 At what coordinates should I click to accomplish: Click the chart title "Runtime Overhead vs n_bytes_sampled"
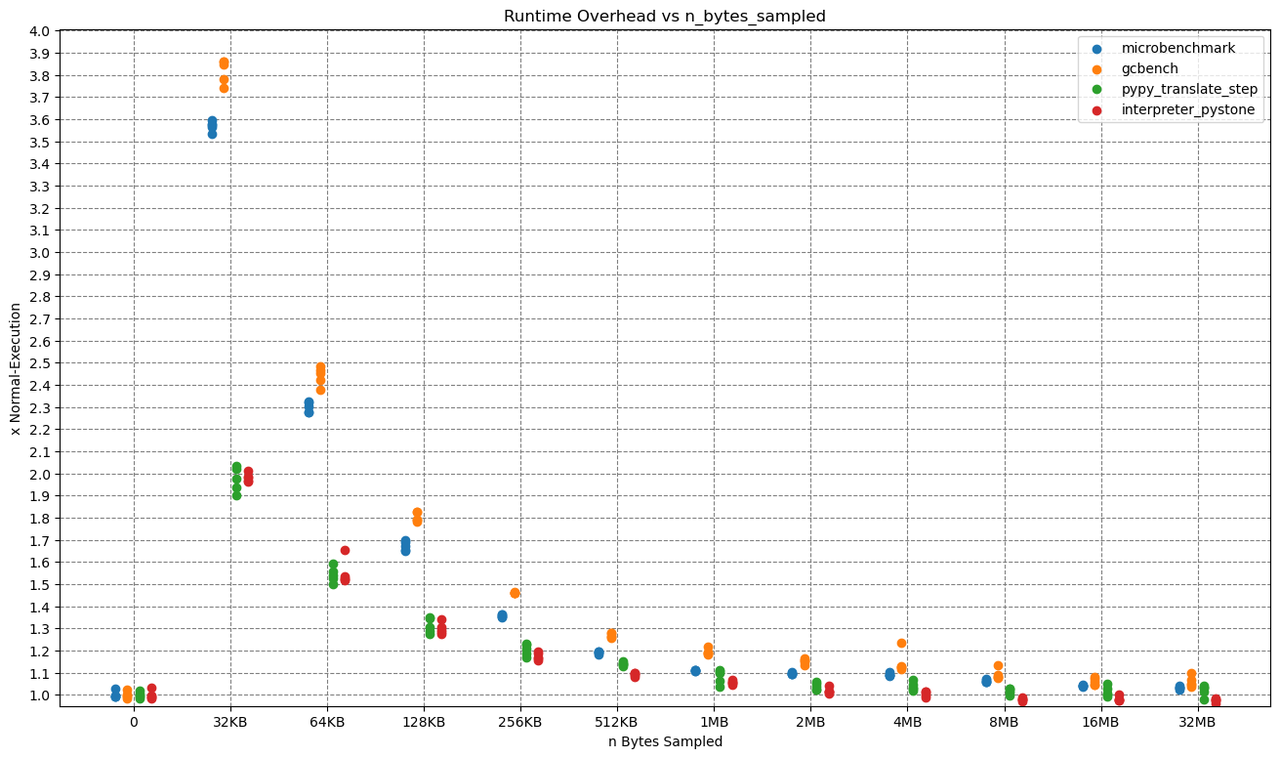664,16
